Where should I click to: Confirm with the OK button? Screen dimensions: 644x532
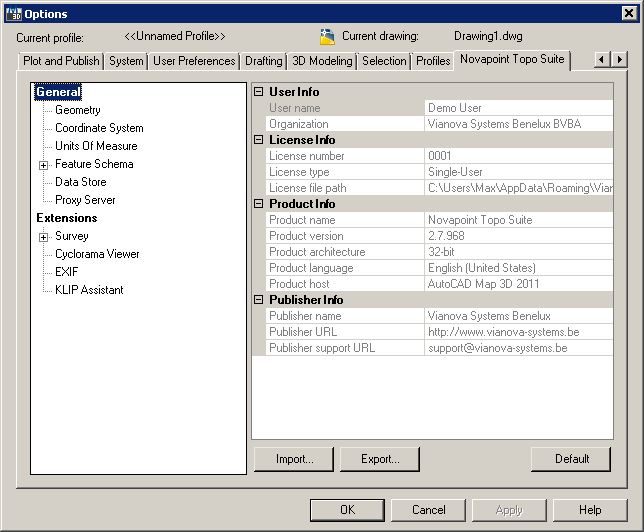[x=347, y=510]
